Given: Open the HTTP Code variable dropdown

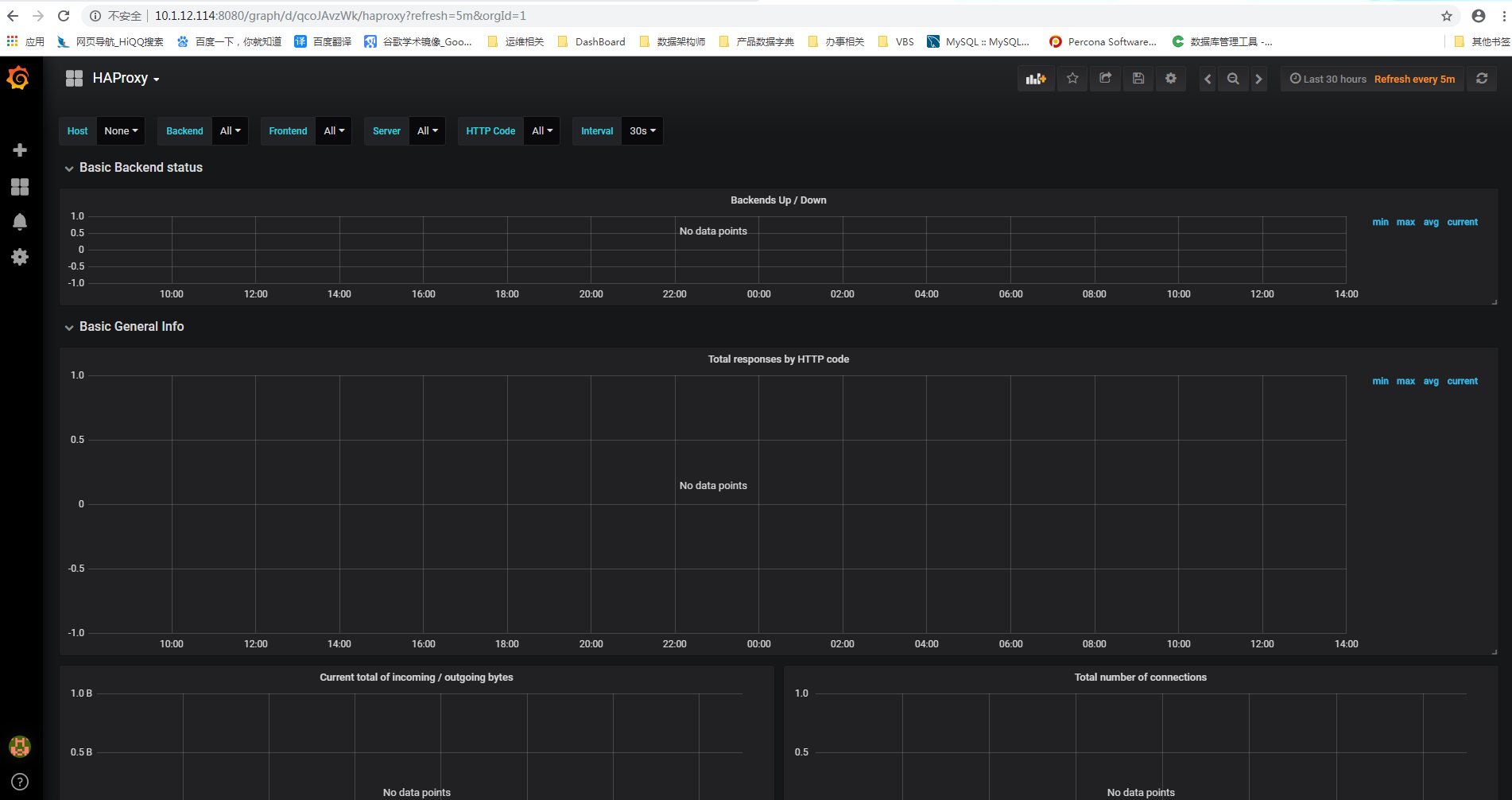Looking at the screenshot, I should tap(542, 131).
